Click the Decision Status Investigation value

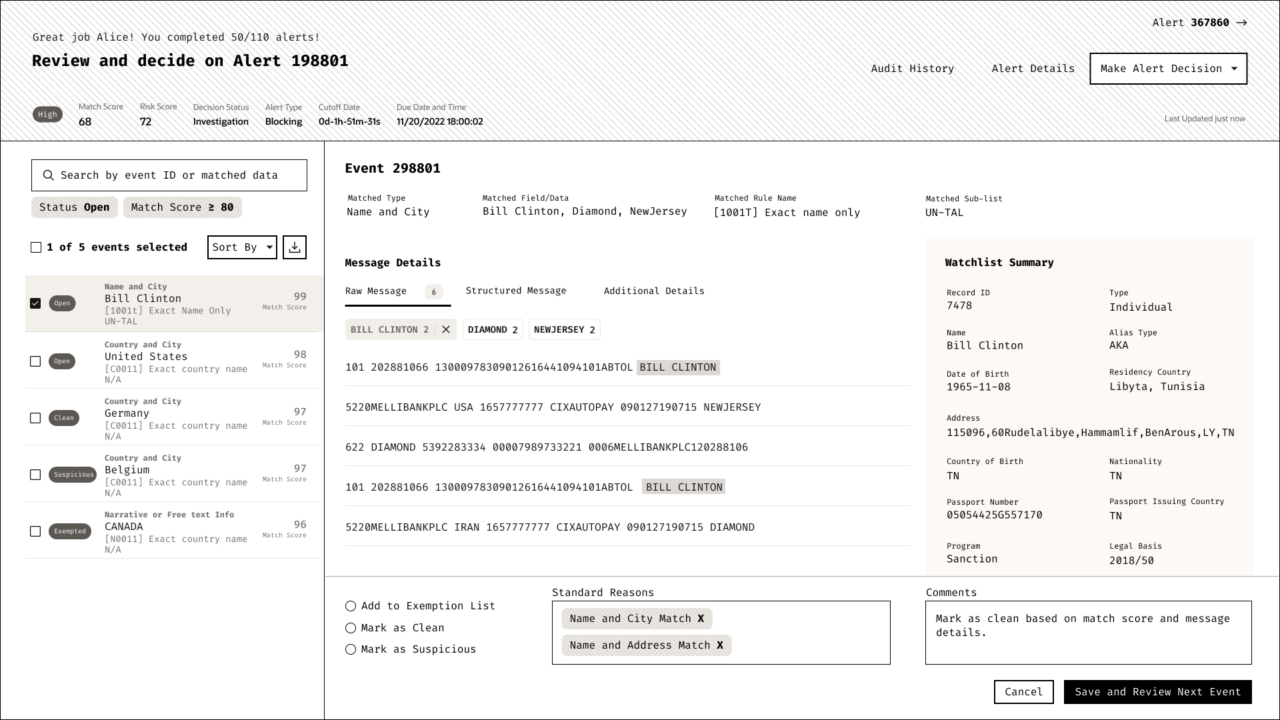[221, 122]
